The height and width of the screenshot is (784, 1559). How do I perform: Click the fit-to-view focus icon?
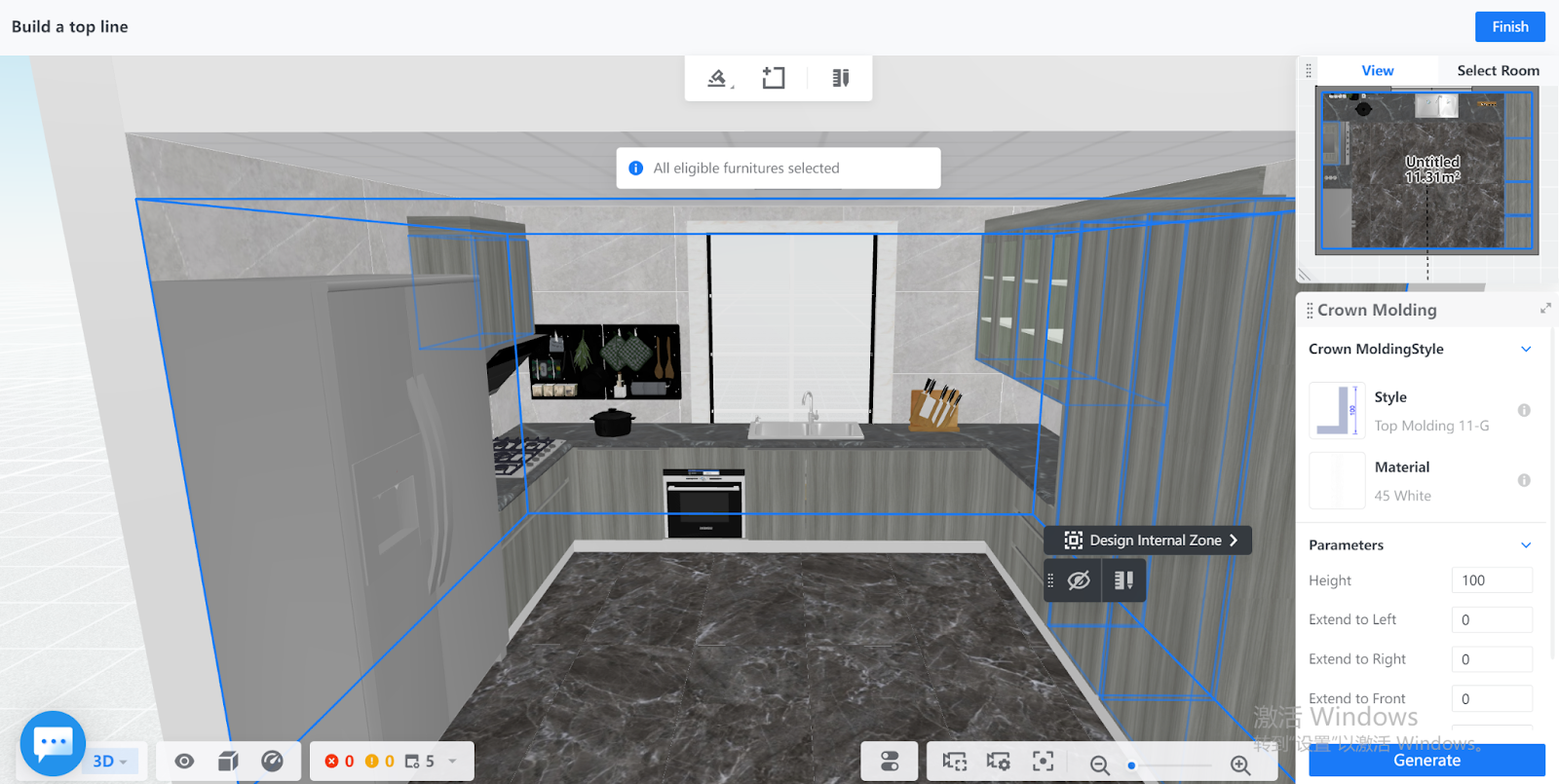pyautogui.click(x=1044, y=763)
